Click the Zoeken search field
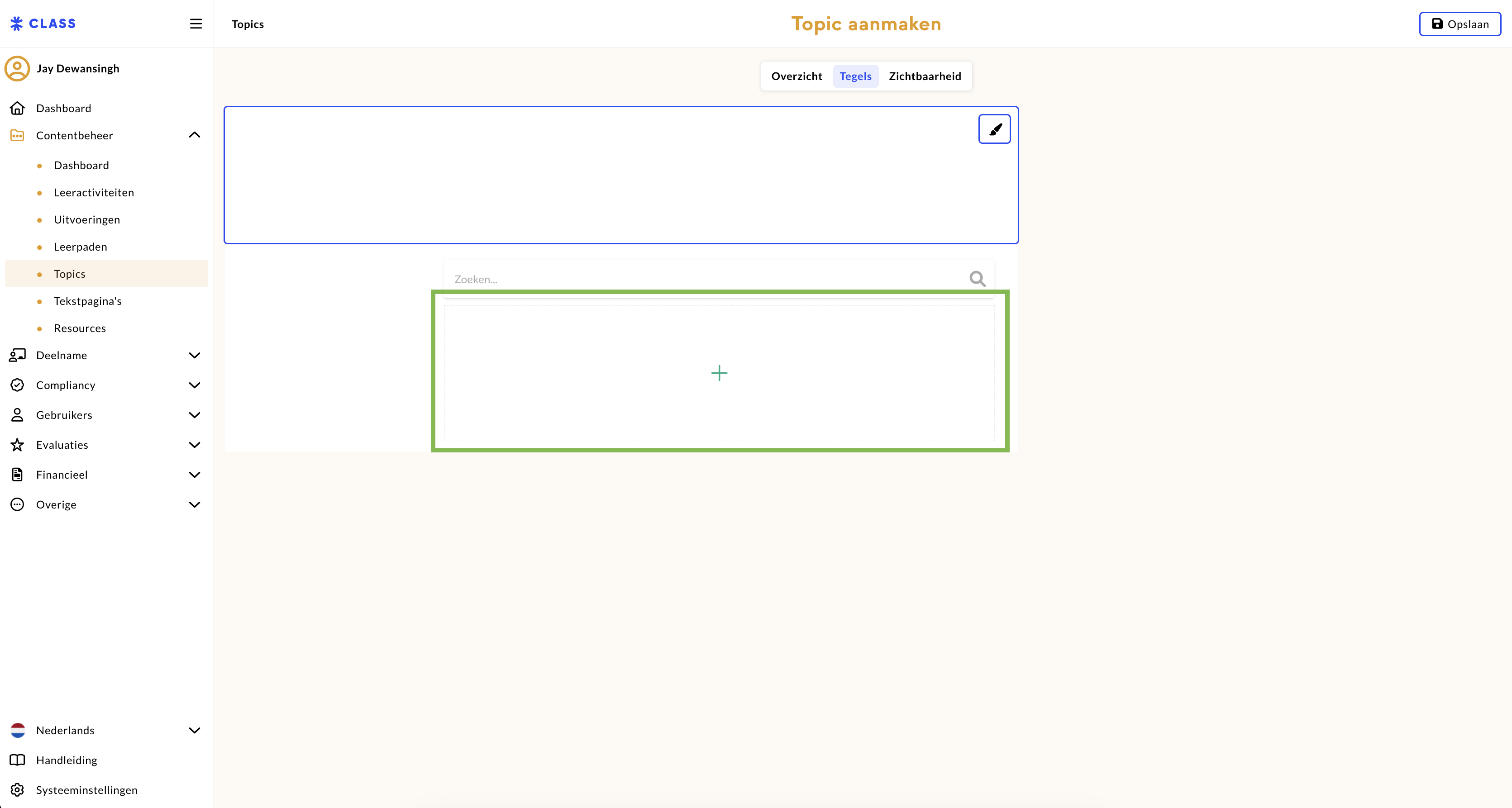1512x808 pixels. pos(704,279)
